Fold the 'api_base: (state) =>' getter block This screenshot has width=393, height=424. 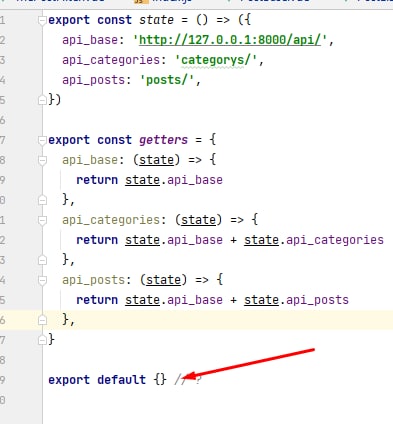coord(42,161)
